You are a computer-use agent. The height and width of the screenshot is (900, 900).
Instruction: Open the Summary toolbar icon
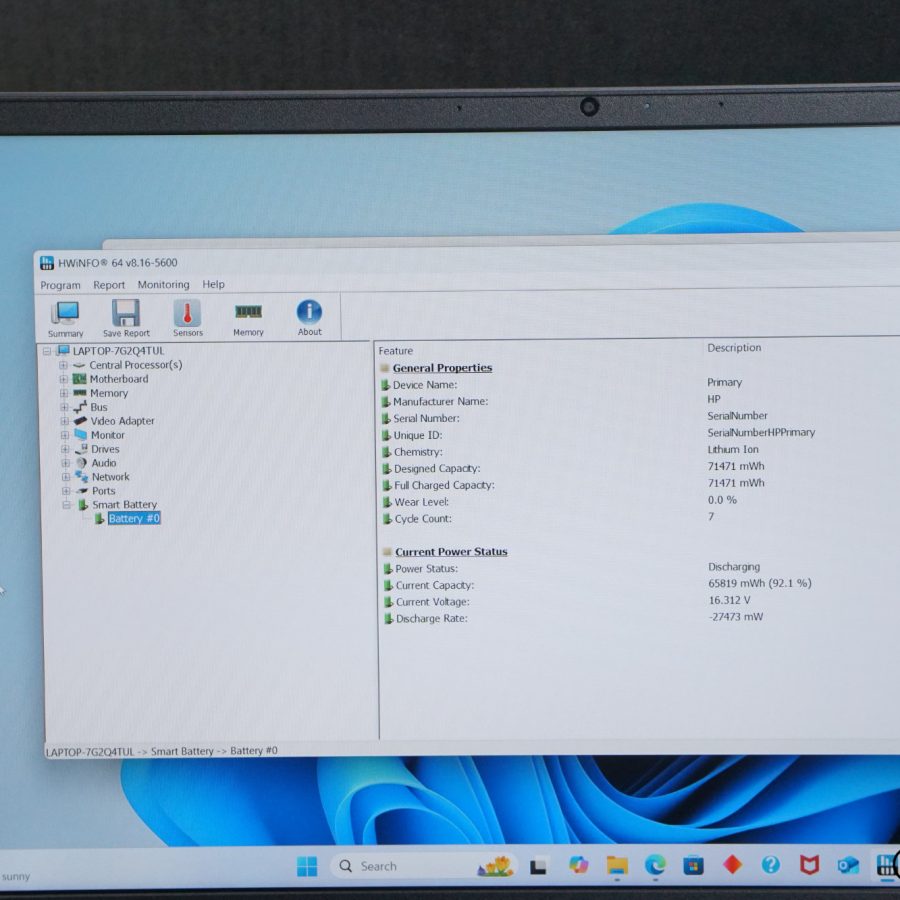tap(65, 319)
